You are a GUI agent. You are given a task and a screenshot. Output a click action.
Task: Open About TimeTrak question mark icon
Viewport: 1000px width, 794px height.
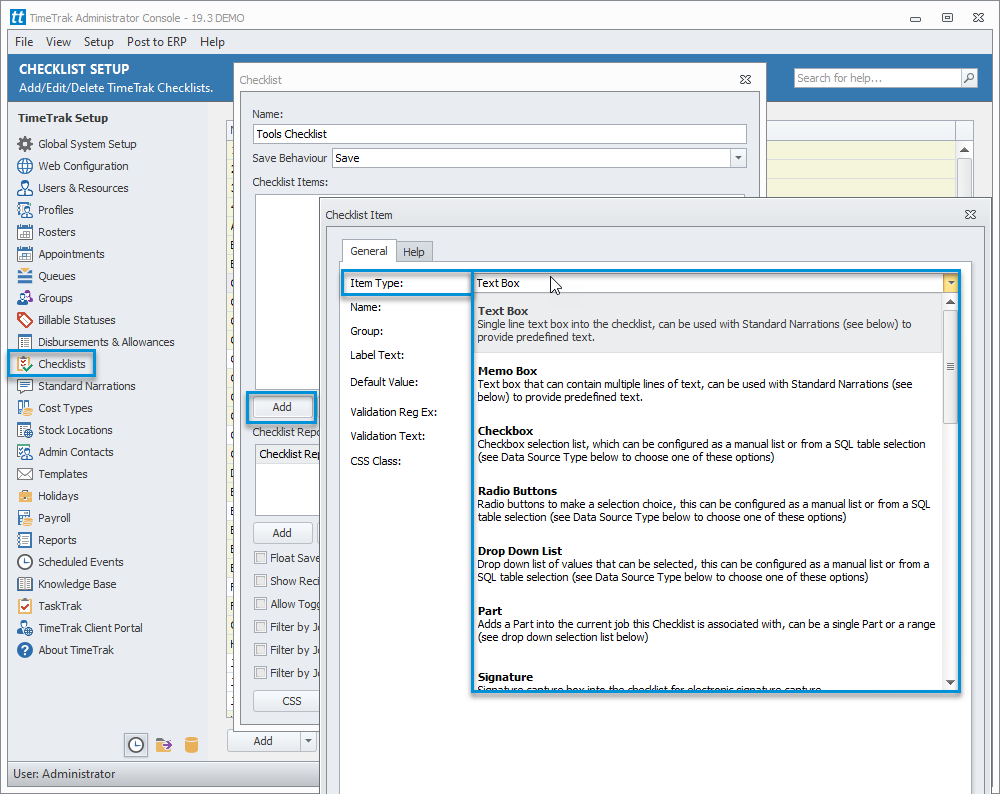tap(25, 650)
